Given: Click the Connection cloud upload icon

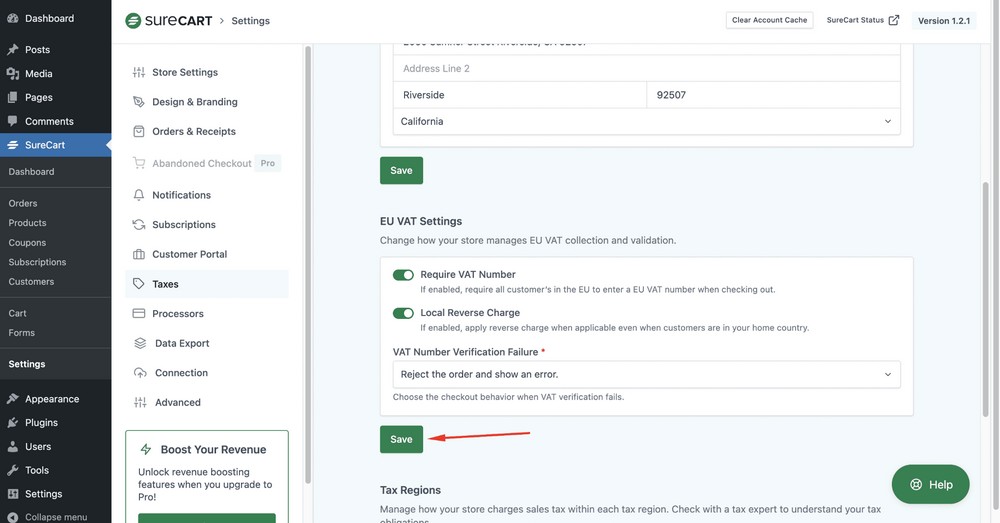Looking at the screenshot, I should [139, 373].
